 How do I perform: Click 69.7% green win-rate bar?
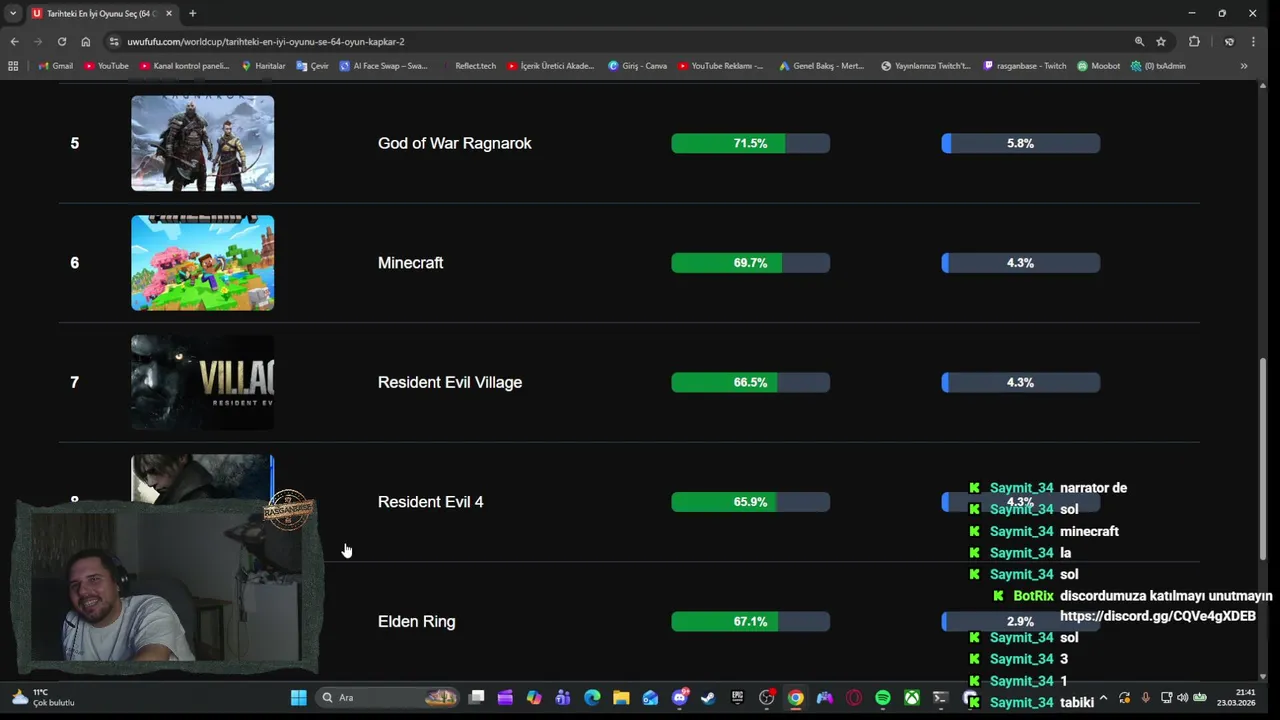(x=751, y=263)
